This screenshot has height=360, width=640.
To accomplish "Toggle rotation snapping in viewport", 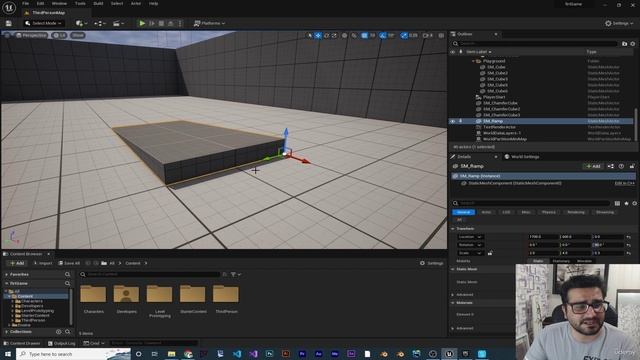I will [x=382, y=36].
